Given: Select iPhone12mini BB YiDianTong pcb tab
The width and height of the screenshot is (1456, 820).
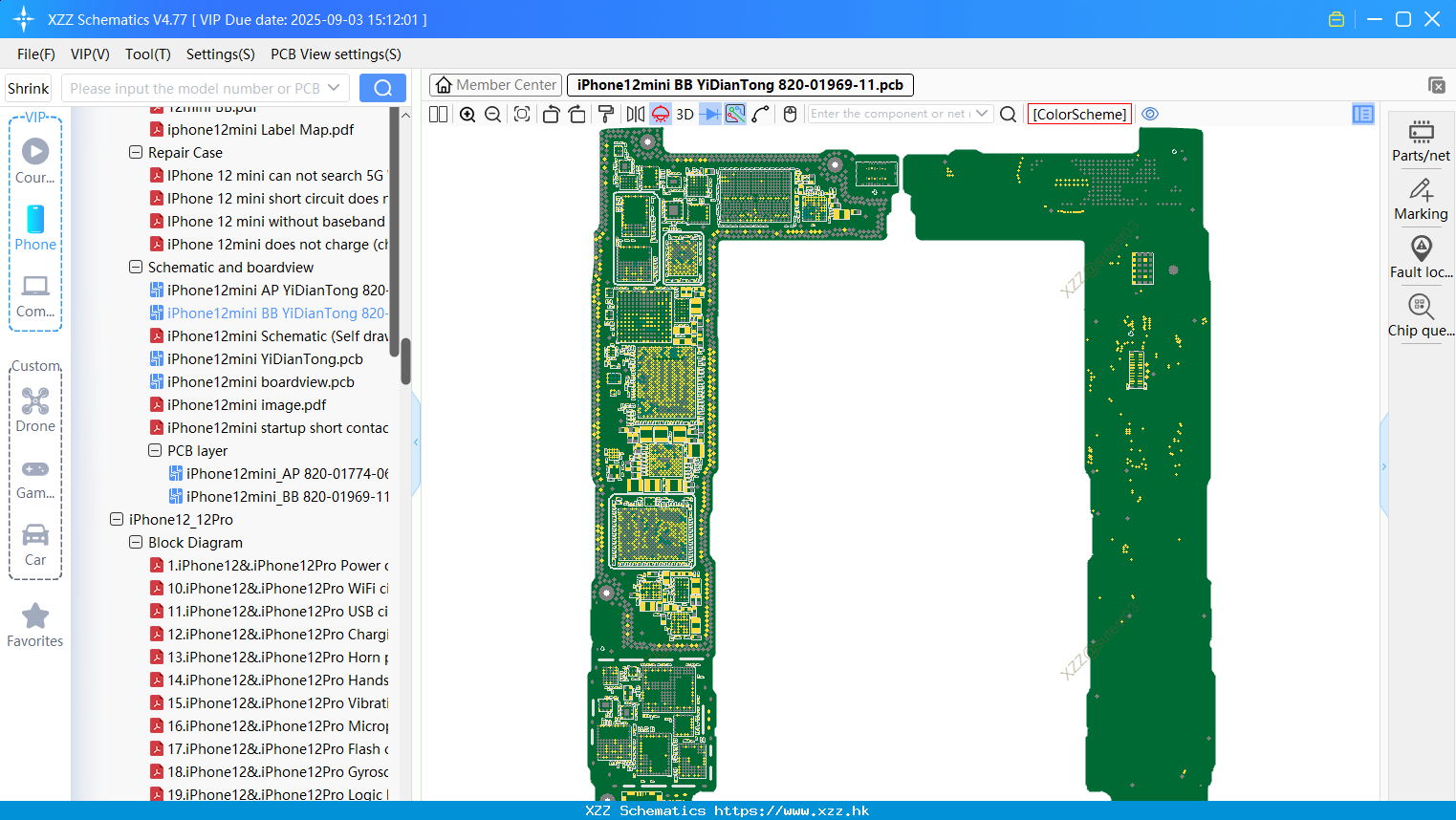Looking at the screenshot, I should 741,85.
